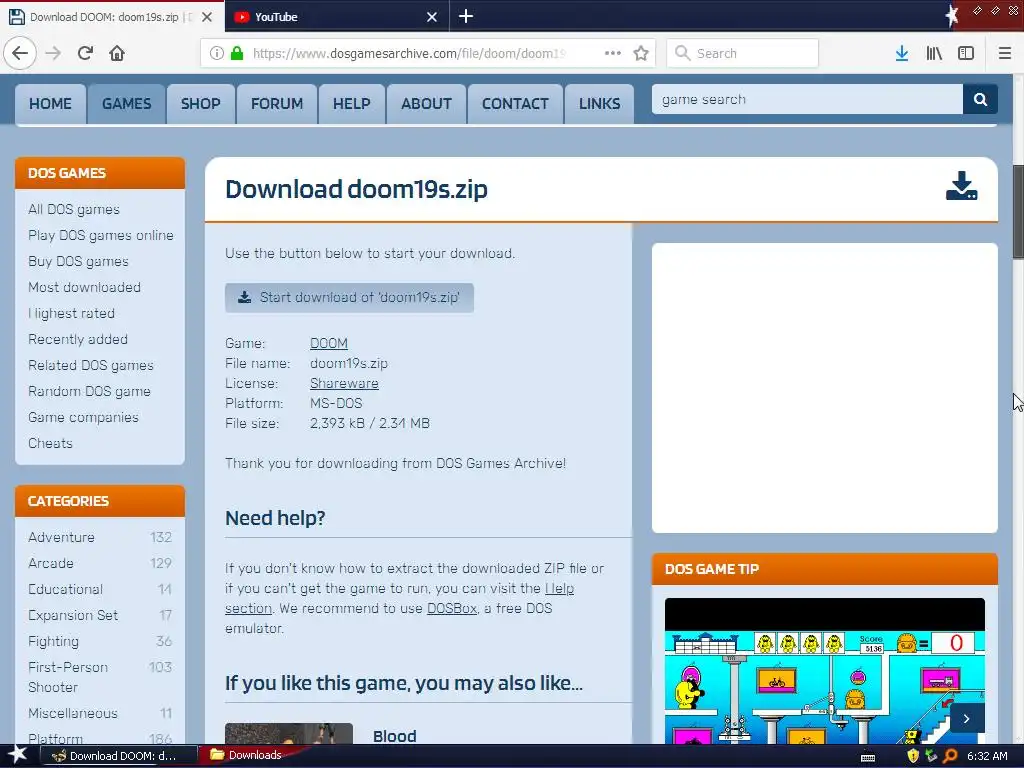
Task: Open Buy DOS games sidebar link
Action: (78, 262)
